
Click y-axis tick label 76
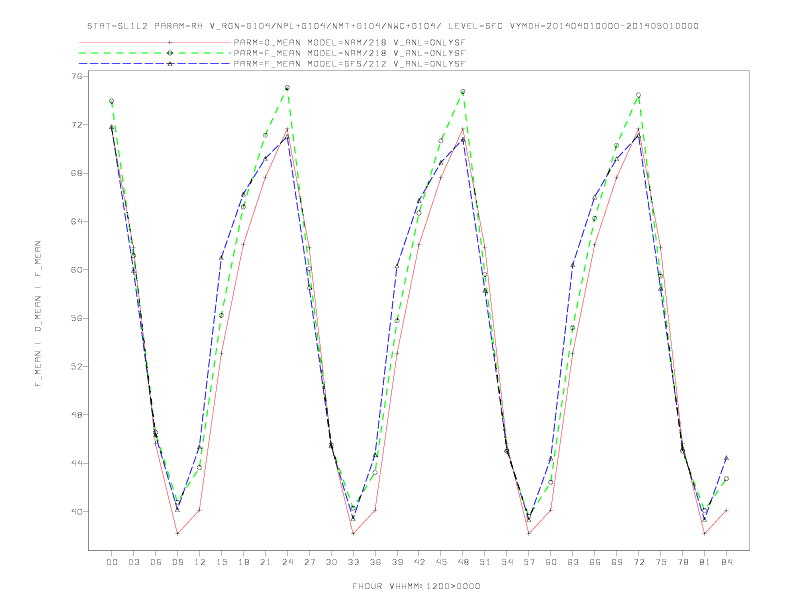click(76, 76)
